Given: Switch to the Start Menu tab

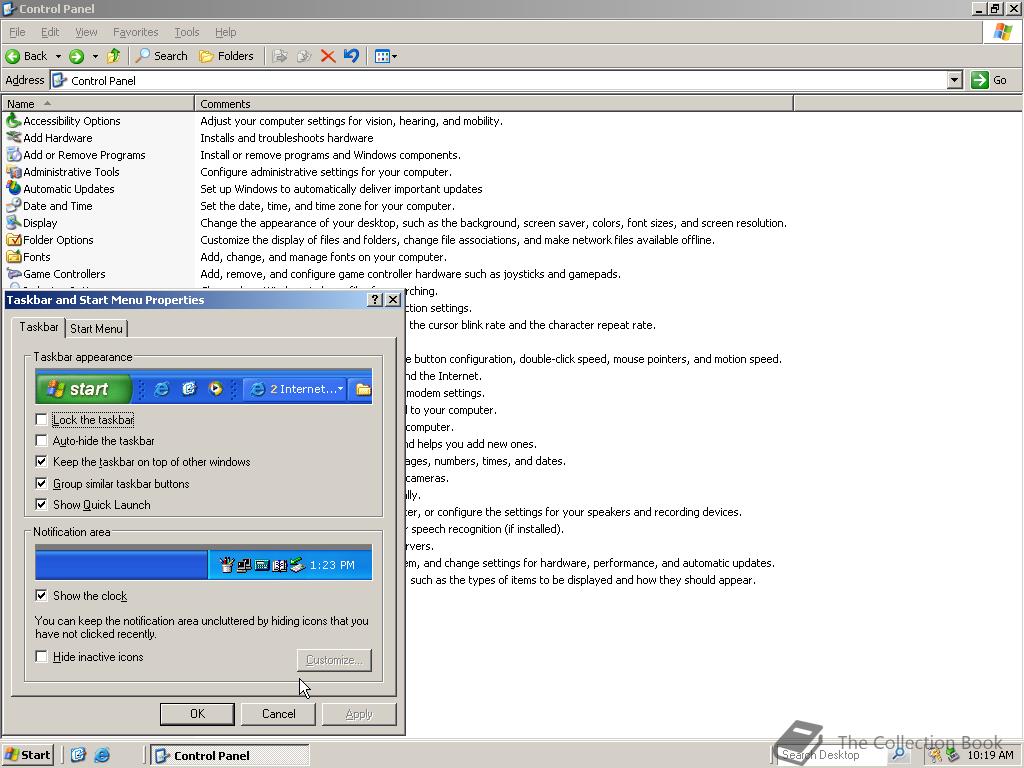Looking at the screenshot, I should coord(96,328).
